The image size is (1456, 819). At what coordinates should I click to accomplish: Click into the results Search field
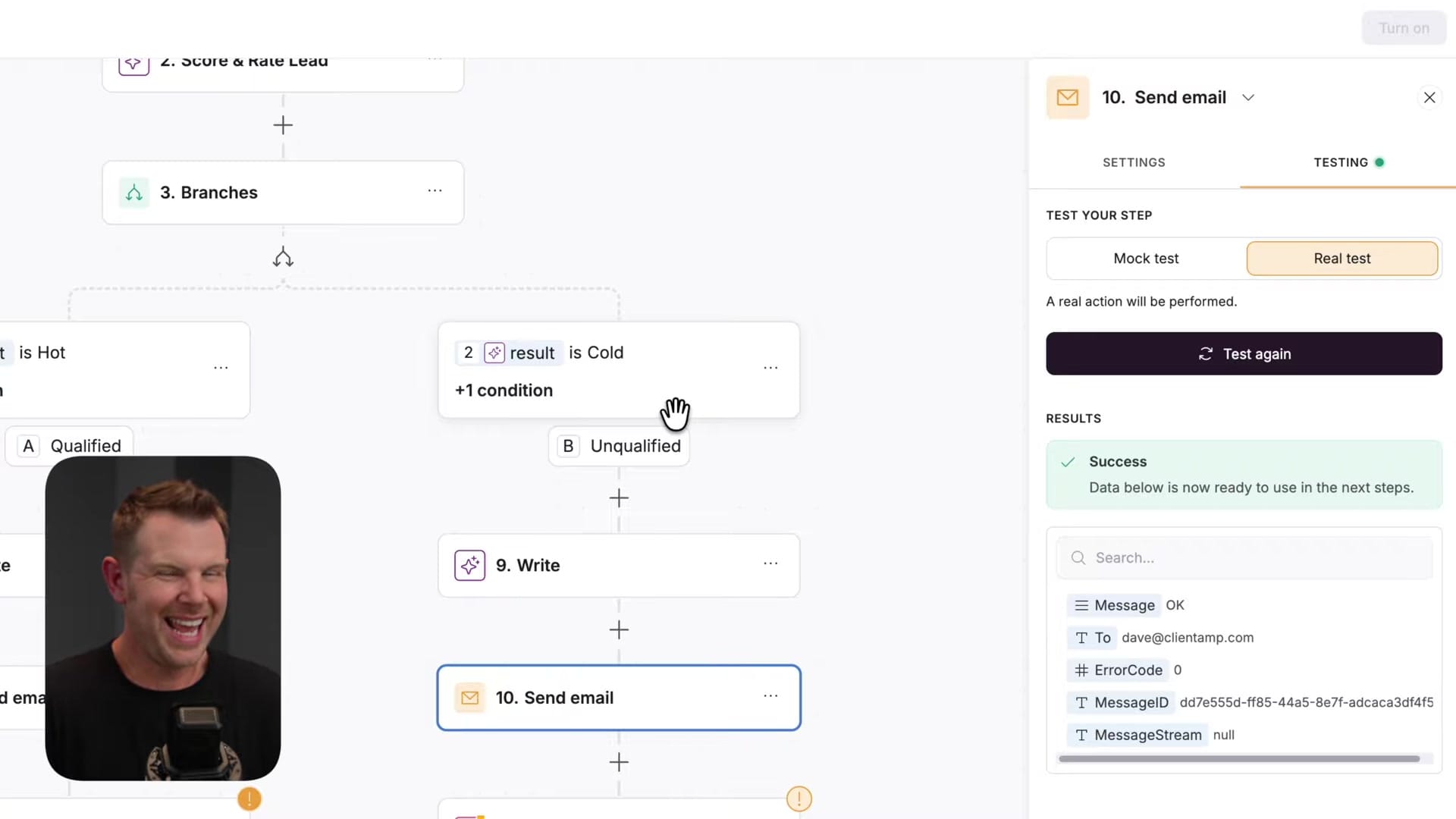click(1244, 558)
